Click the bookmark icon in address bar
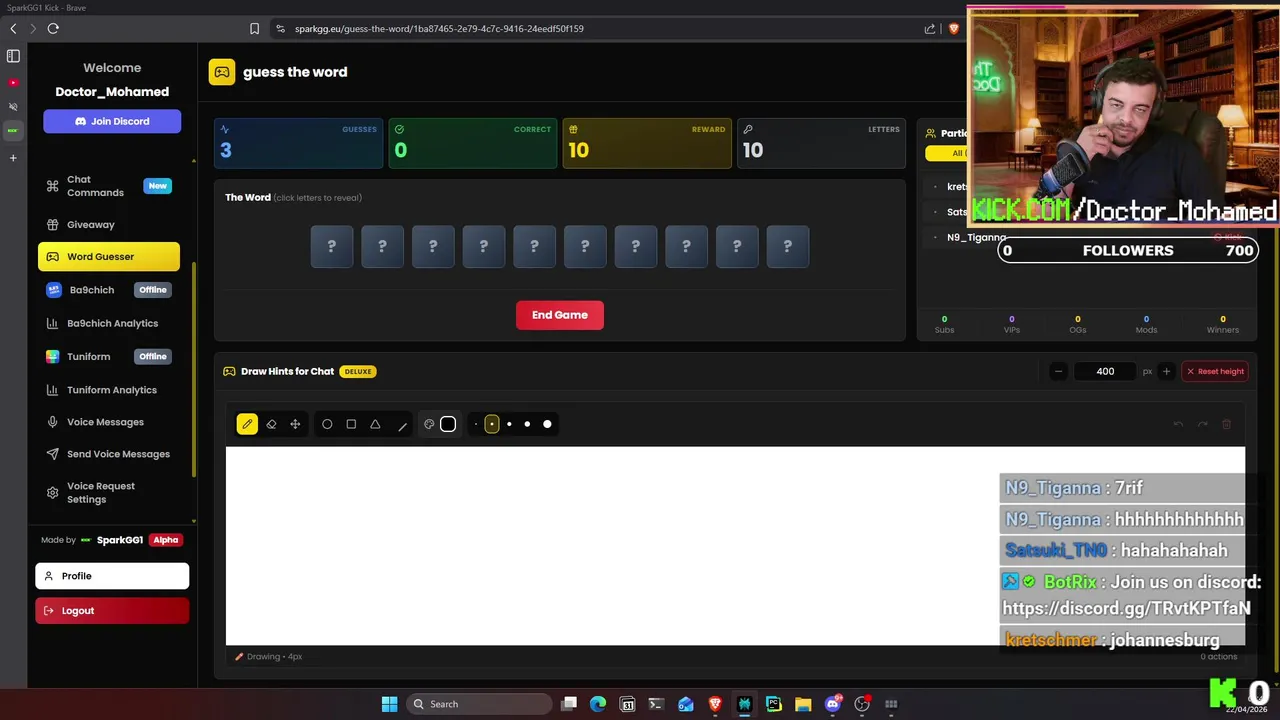Viewport: 1280px width, 720px height. point(254,29)
